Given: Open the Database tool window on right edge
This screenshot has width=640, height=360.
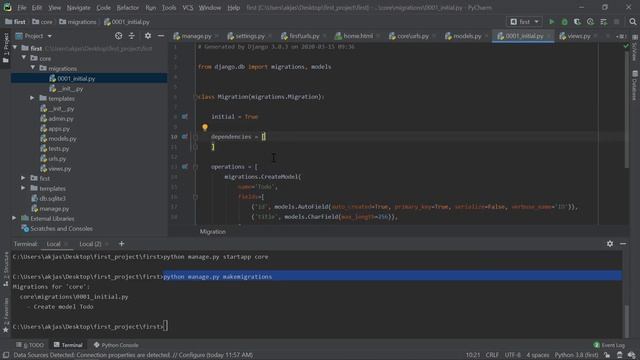Looking at the screenshot, I should [x=635, y=85].
